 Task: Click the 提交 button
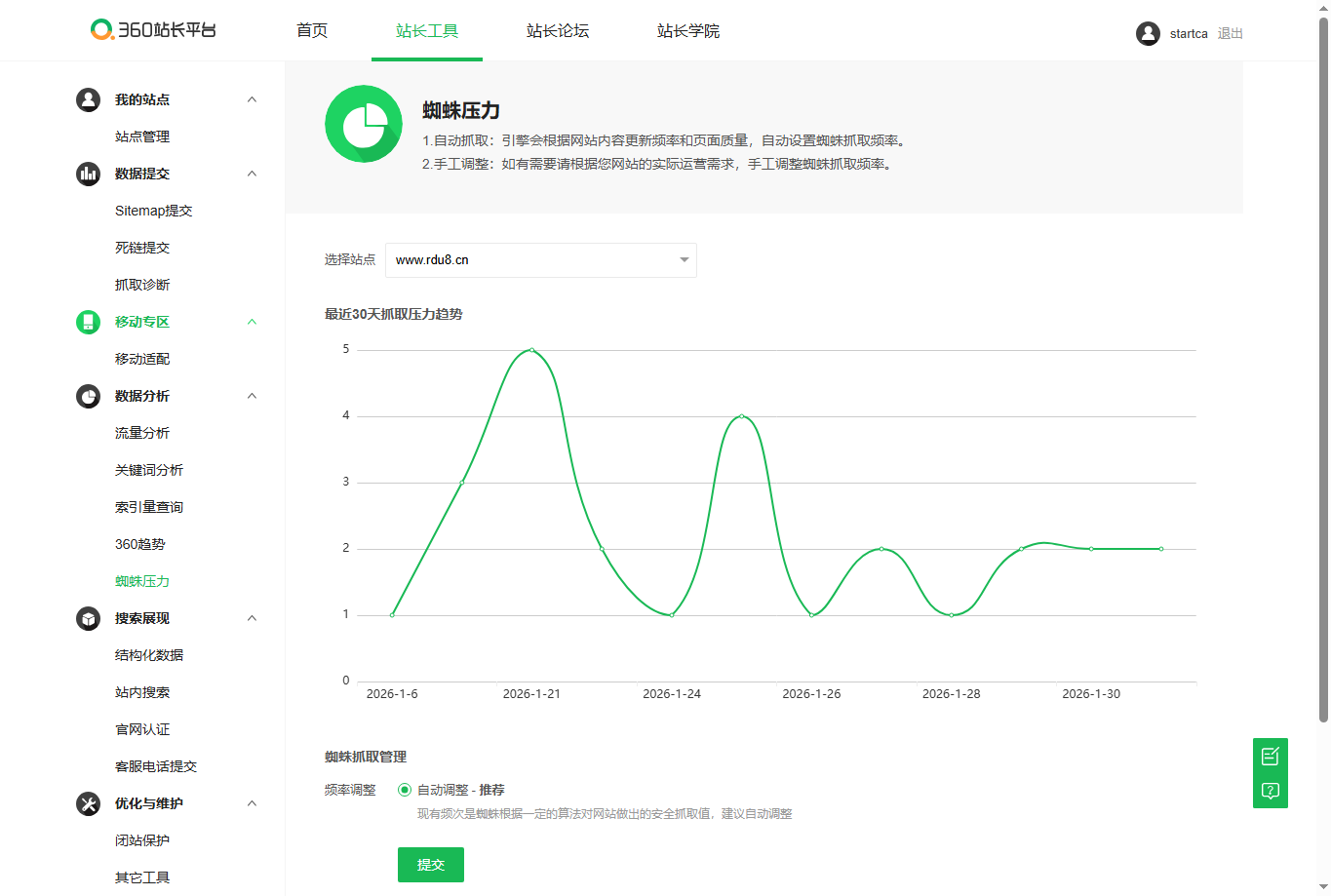(431, 865)
